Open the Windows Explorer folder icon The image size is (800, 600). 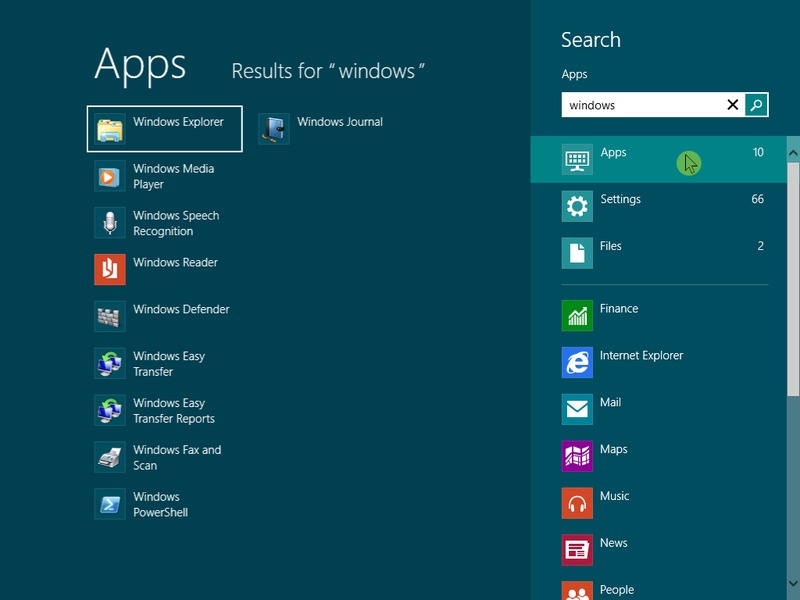(x=110, y=129)
